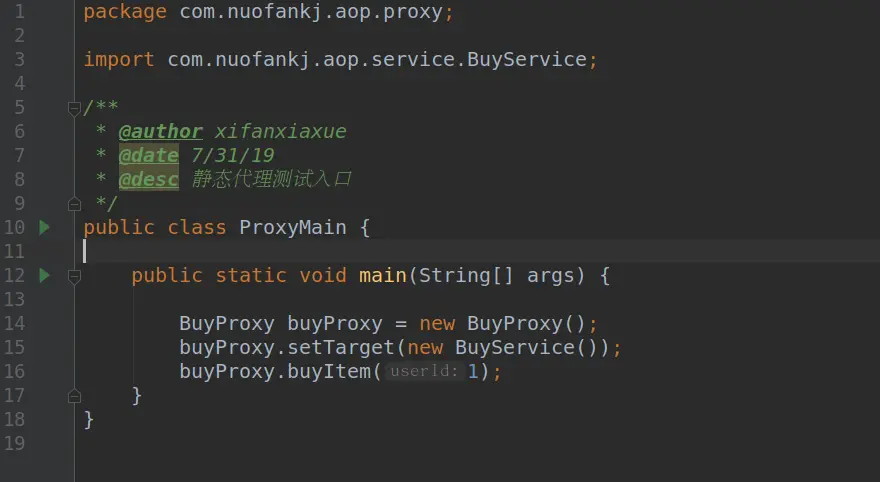Click the static keyword on line 12

[x=251, y=276]
